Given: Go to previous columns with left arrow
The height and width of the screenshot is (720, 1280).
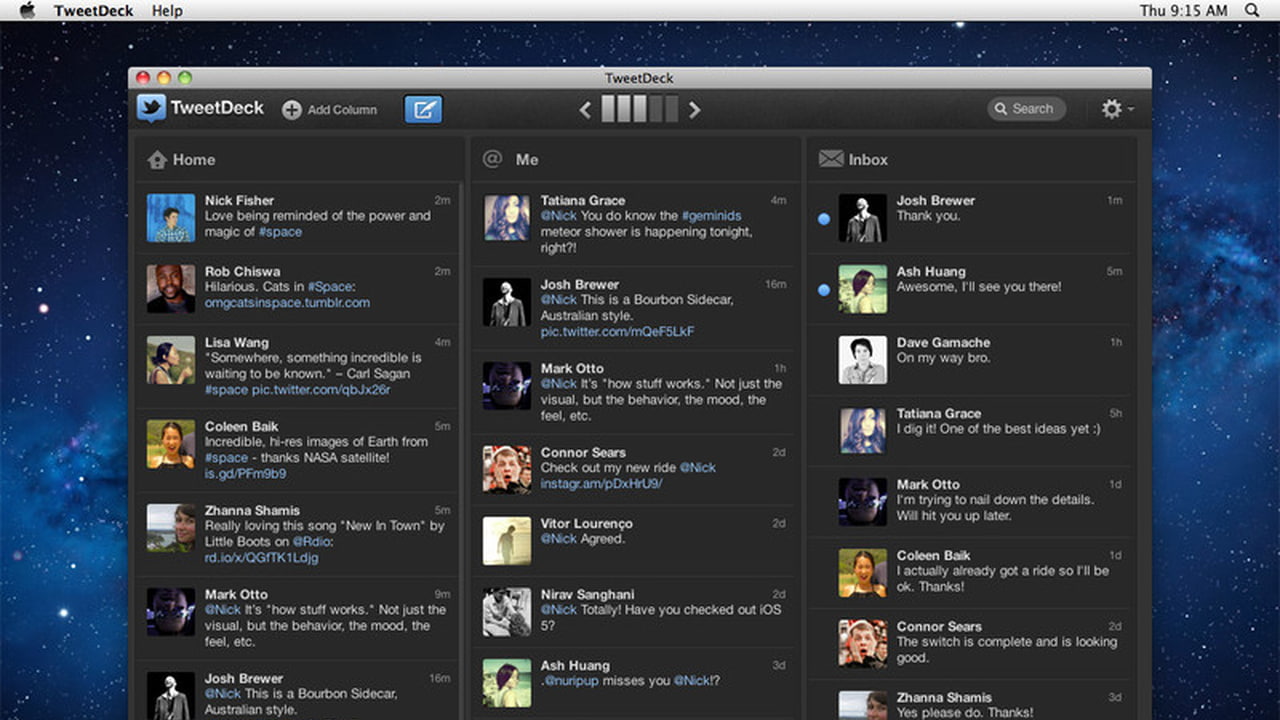Looking at the screenshot, I should click(x=586, y=110).
